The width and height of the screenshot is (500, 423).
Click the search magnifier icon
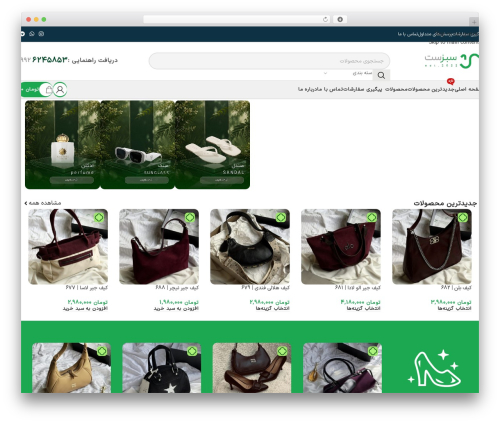[x=381, y=75]
